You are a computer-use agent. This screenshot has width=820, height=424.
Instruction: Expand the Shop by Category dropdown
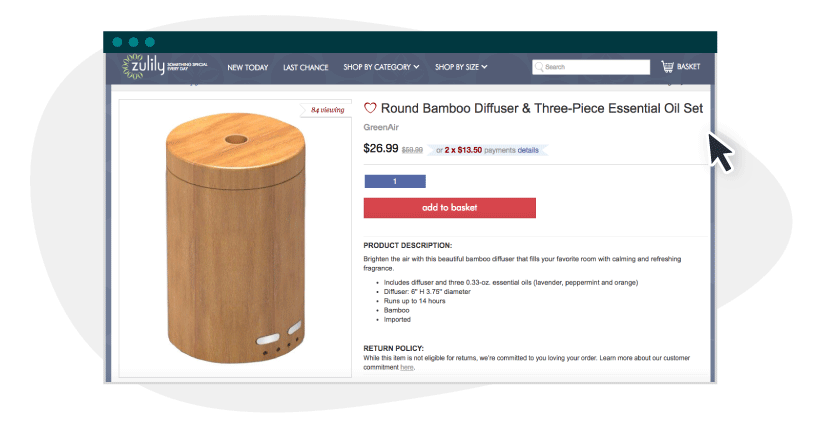[381, 67]
